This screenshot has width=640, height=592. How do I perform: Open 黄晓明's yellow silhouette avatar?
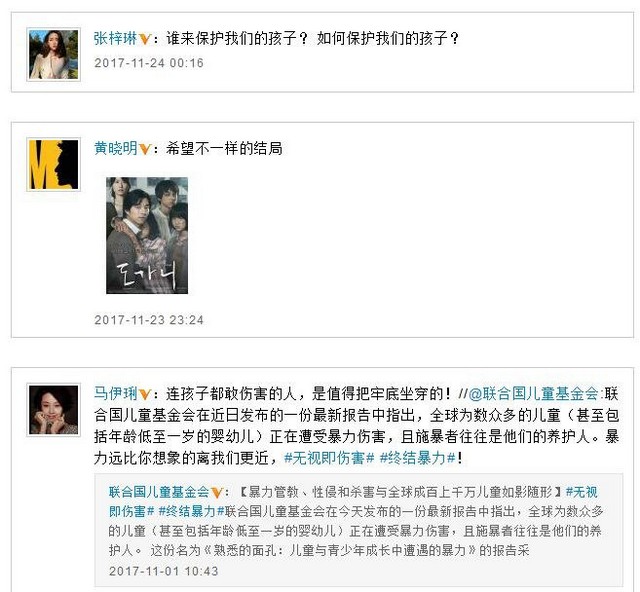(x=53, y=164)
